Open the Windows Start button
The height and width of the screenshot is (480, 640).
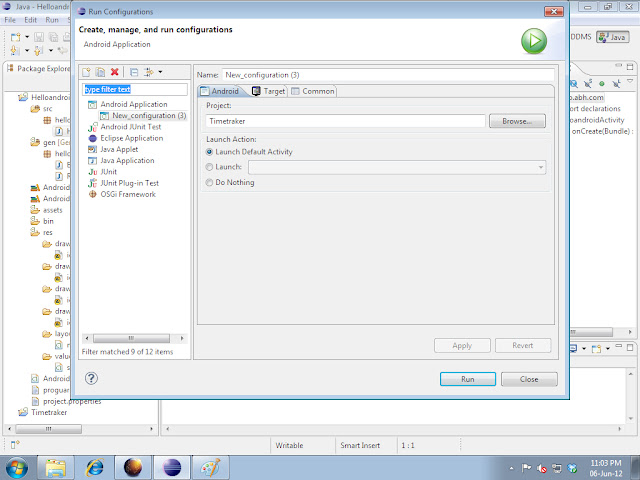pos(16,467)
